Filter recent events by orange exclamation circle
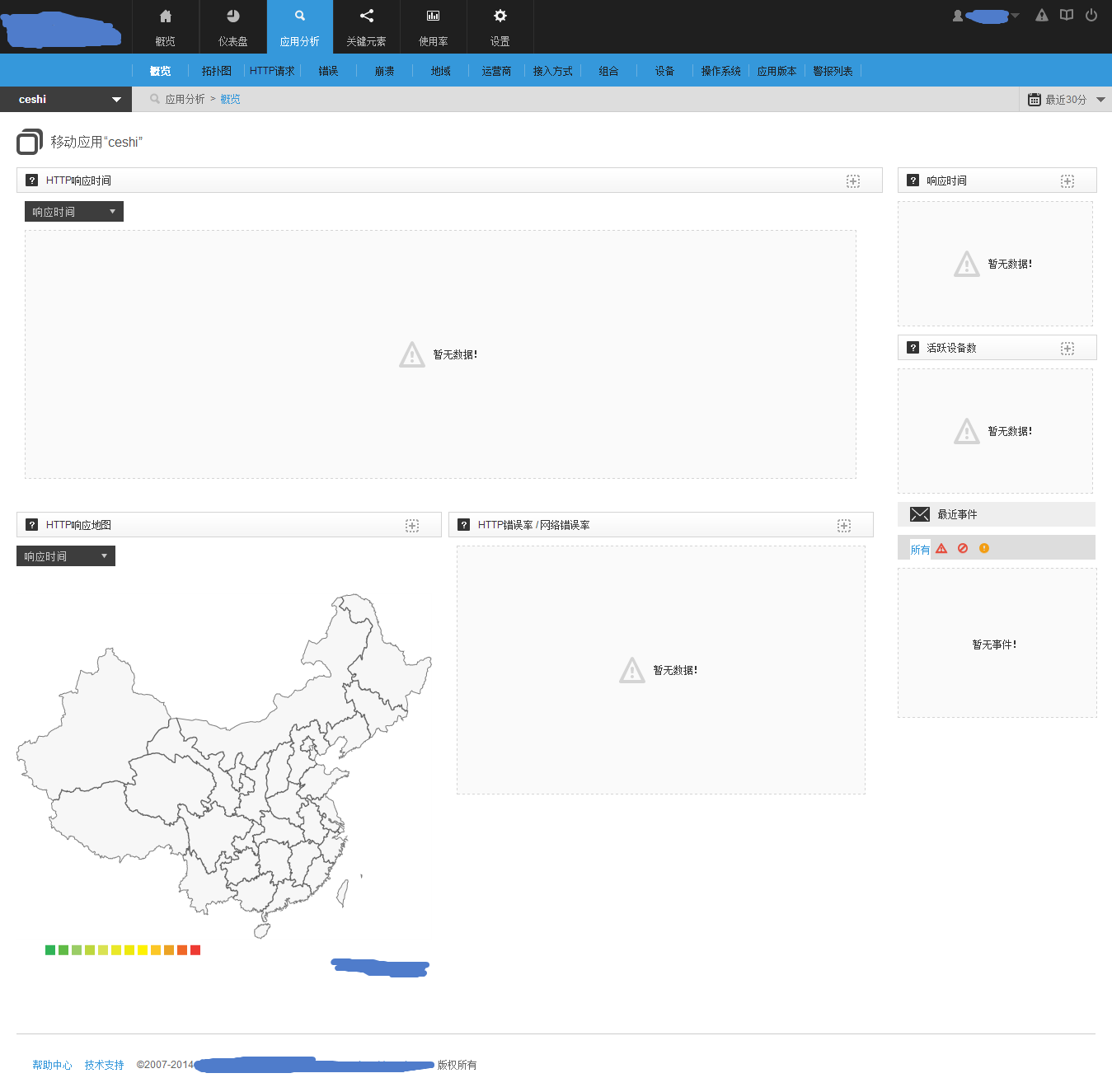 click(x=984, y=549)
